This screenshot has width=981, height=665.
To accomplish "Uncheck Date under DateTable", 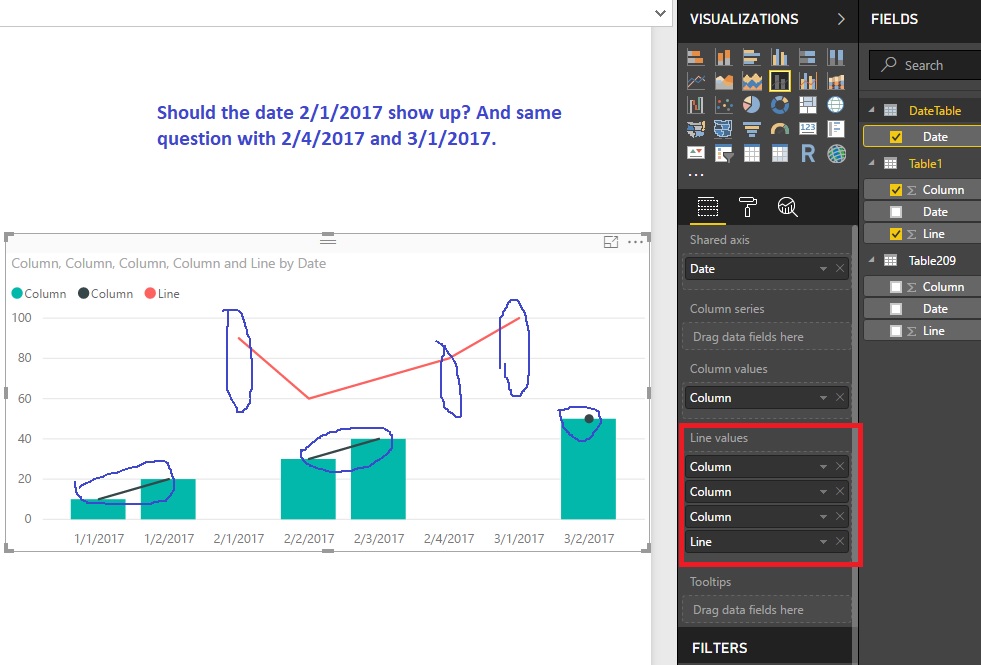I will click(896, 136).
